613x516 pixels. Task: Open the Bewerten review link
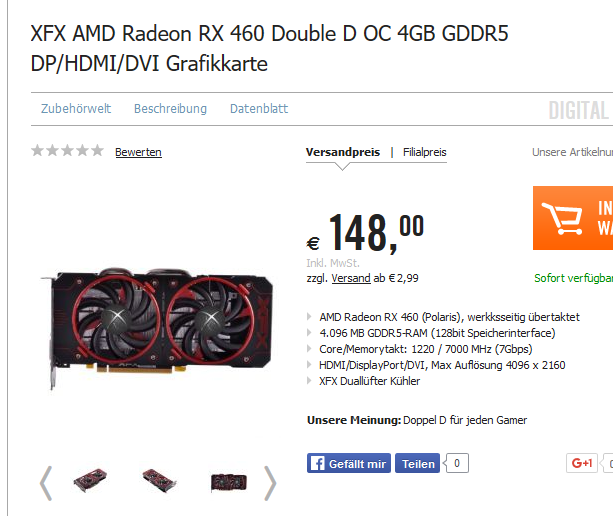coord(138,152)
